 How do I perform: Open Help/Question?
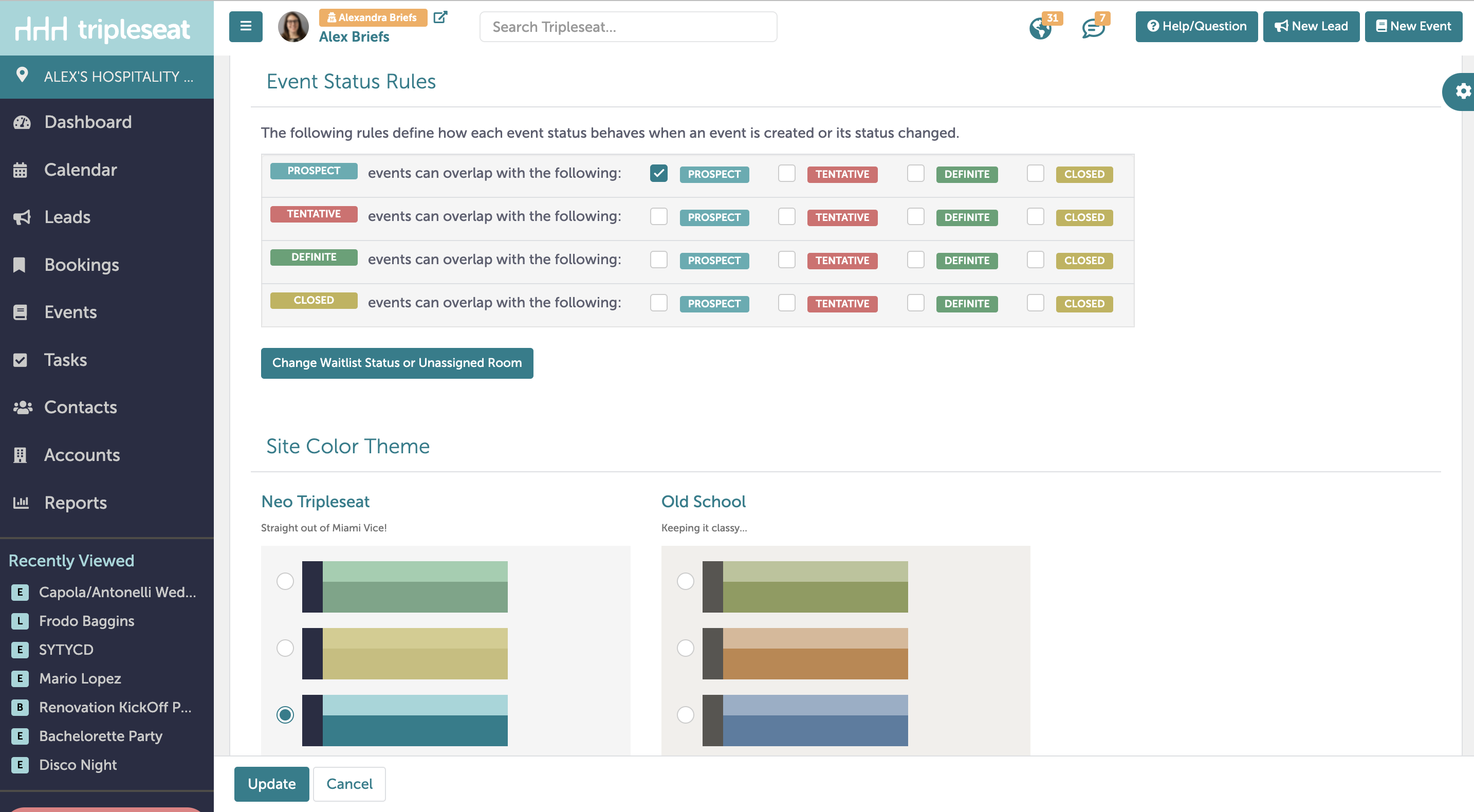tap(1196, 26)
